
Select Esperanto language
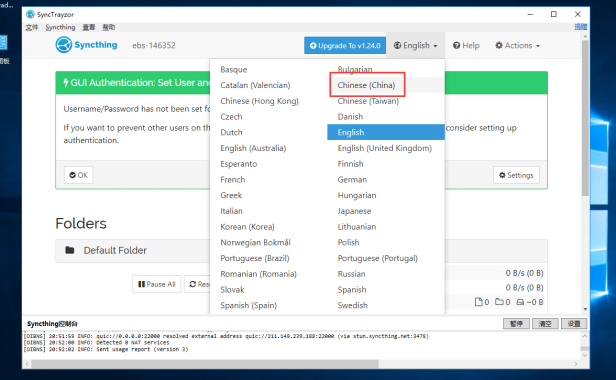pyautogui.click(x=238, y=164)
